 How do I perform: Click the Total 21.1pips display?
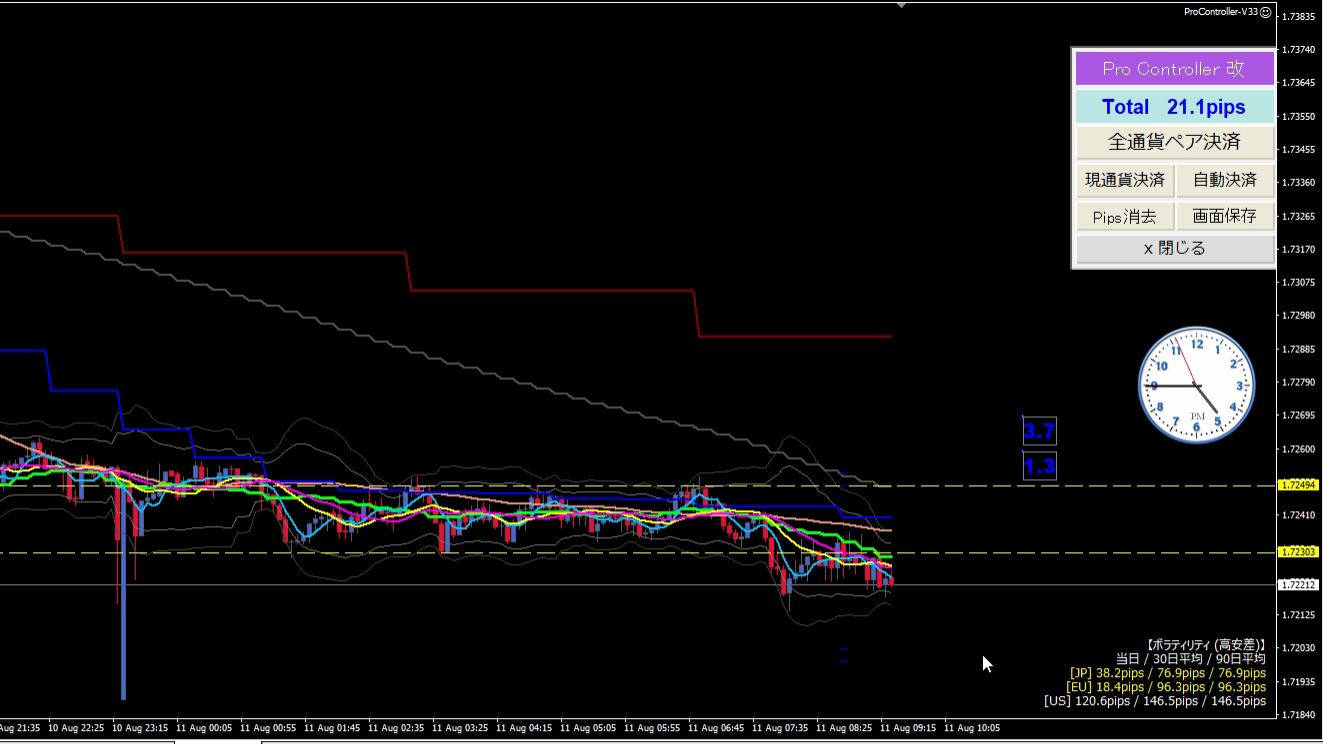[1175, 107]
